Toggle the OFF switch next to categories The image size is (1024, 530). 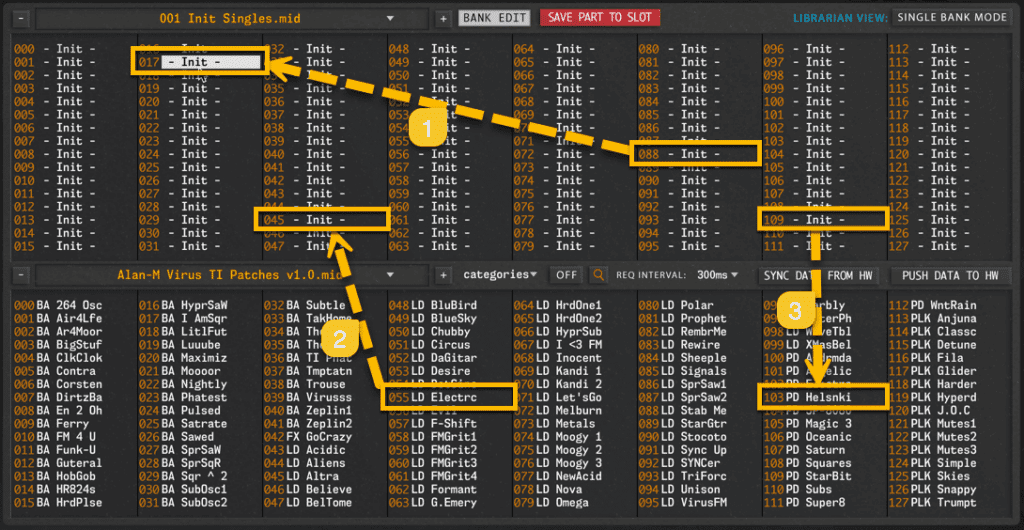click(566, 275)
